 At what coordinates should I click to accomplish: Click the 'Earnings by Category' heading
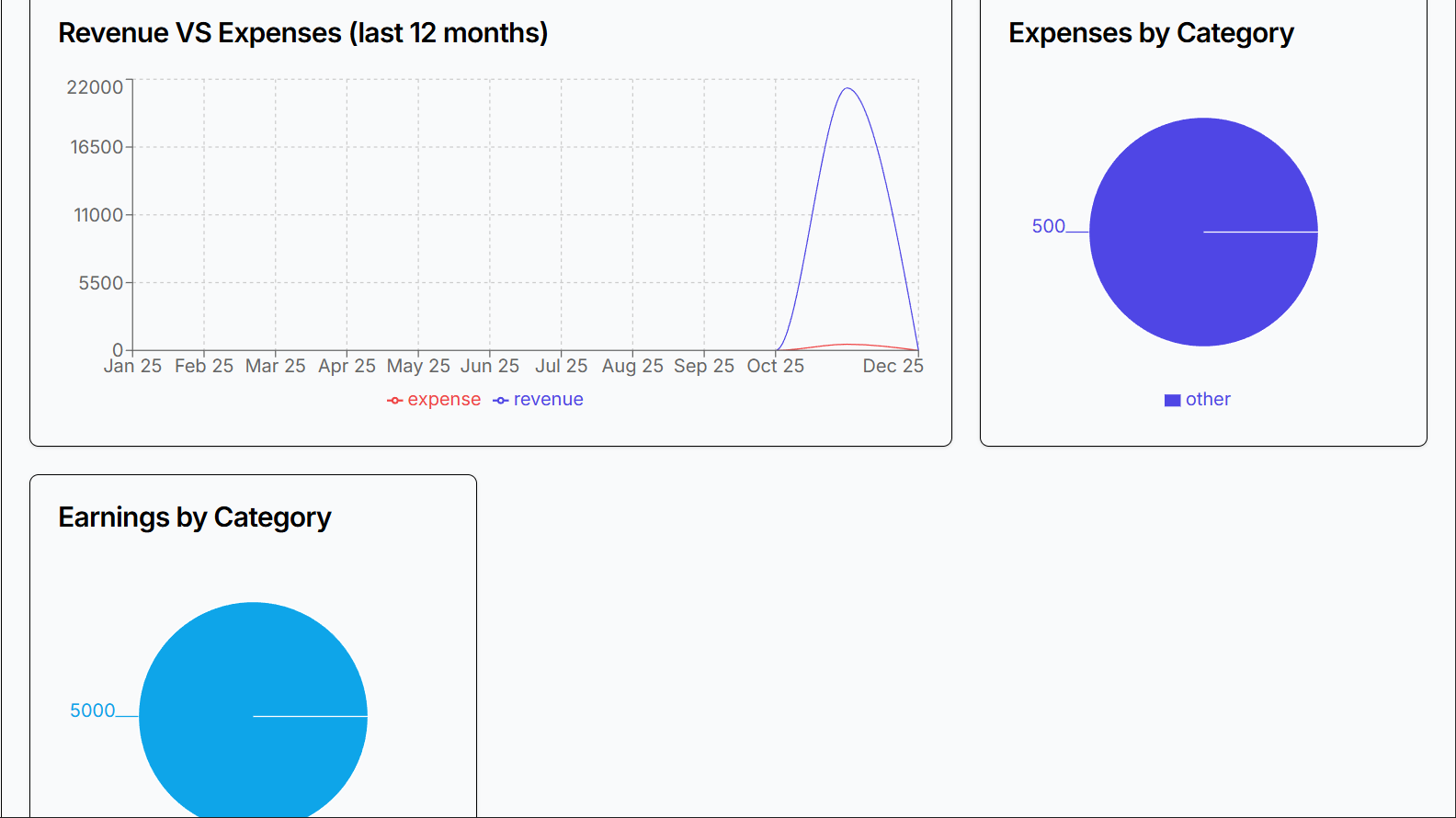coord(195,517)
